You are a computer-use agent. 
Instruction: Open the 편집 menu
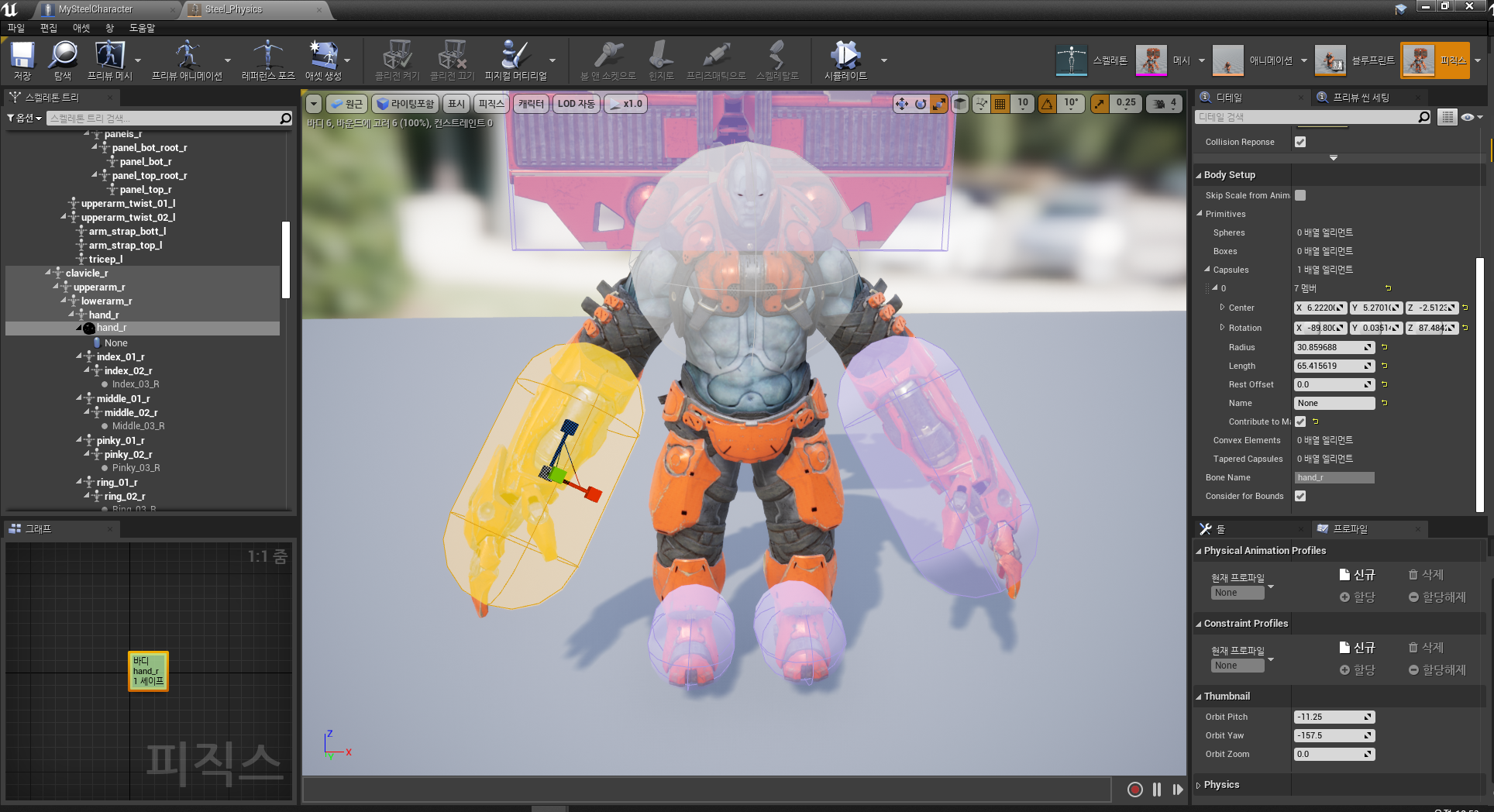coord(49,28)
